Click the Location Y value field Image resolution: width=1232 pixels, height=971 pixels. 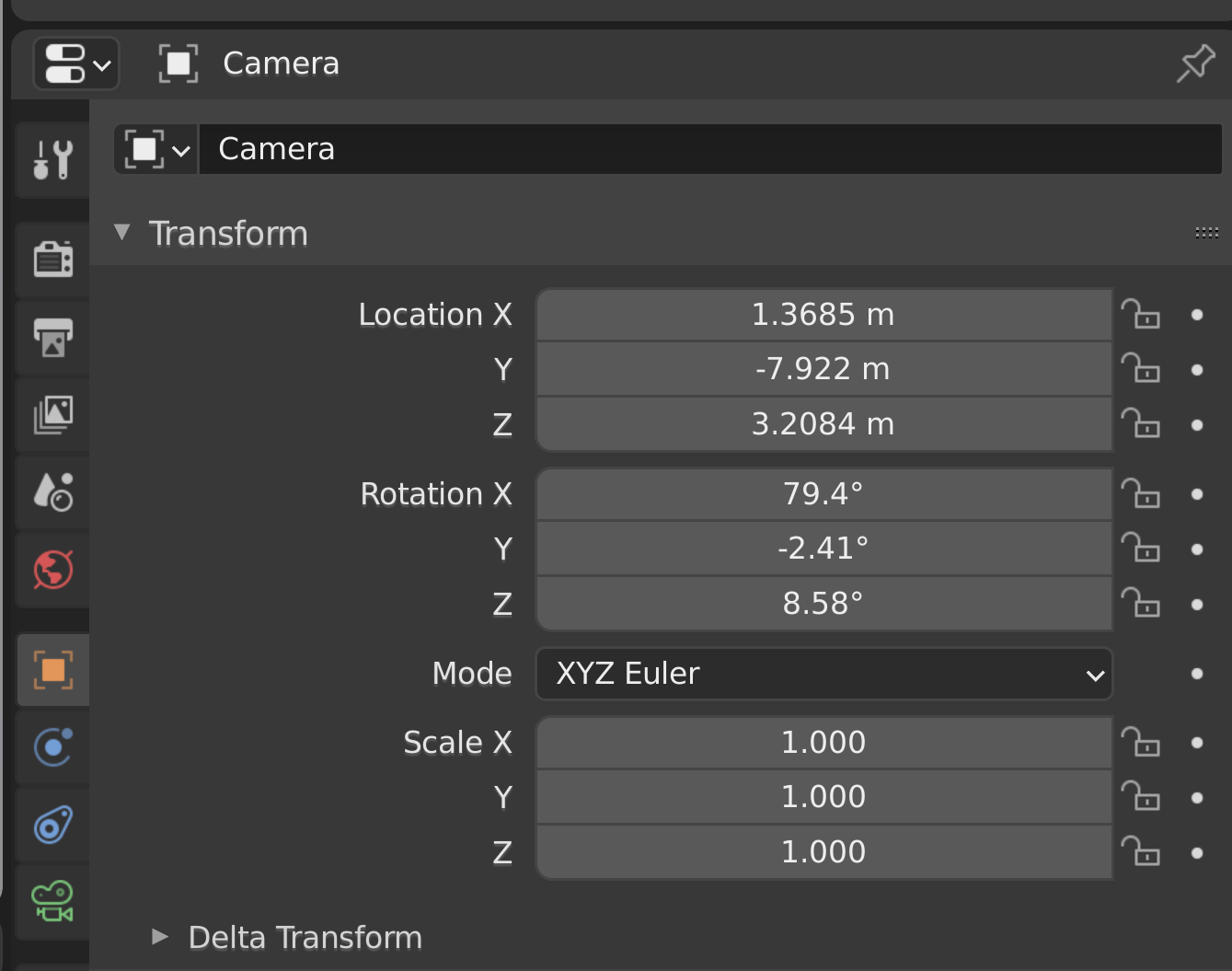point(824,369)
